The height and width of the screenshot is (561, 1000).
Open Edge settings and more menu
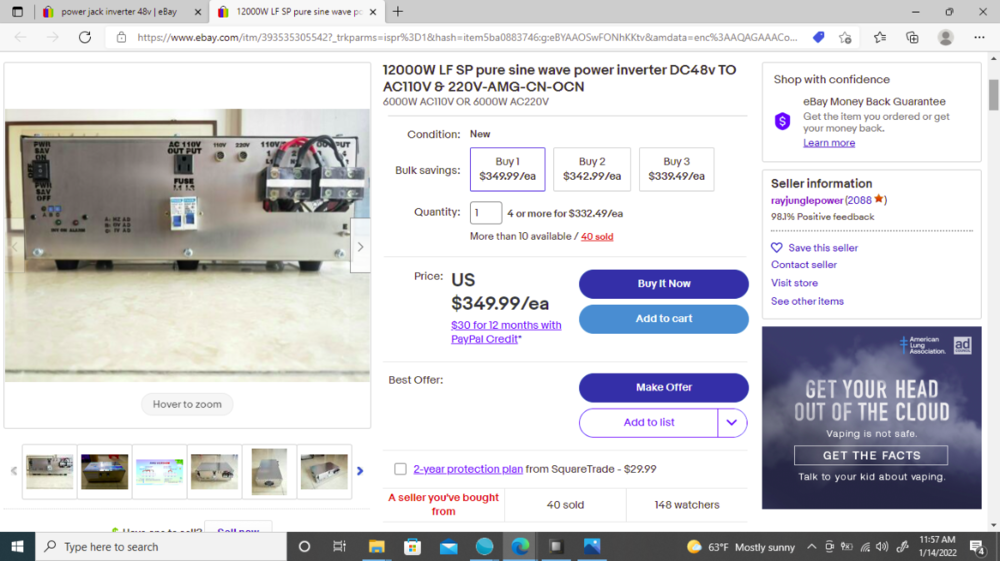pyautogui.click(x=979, y=38)
